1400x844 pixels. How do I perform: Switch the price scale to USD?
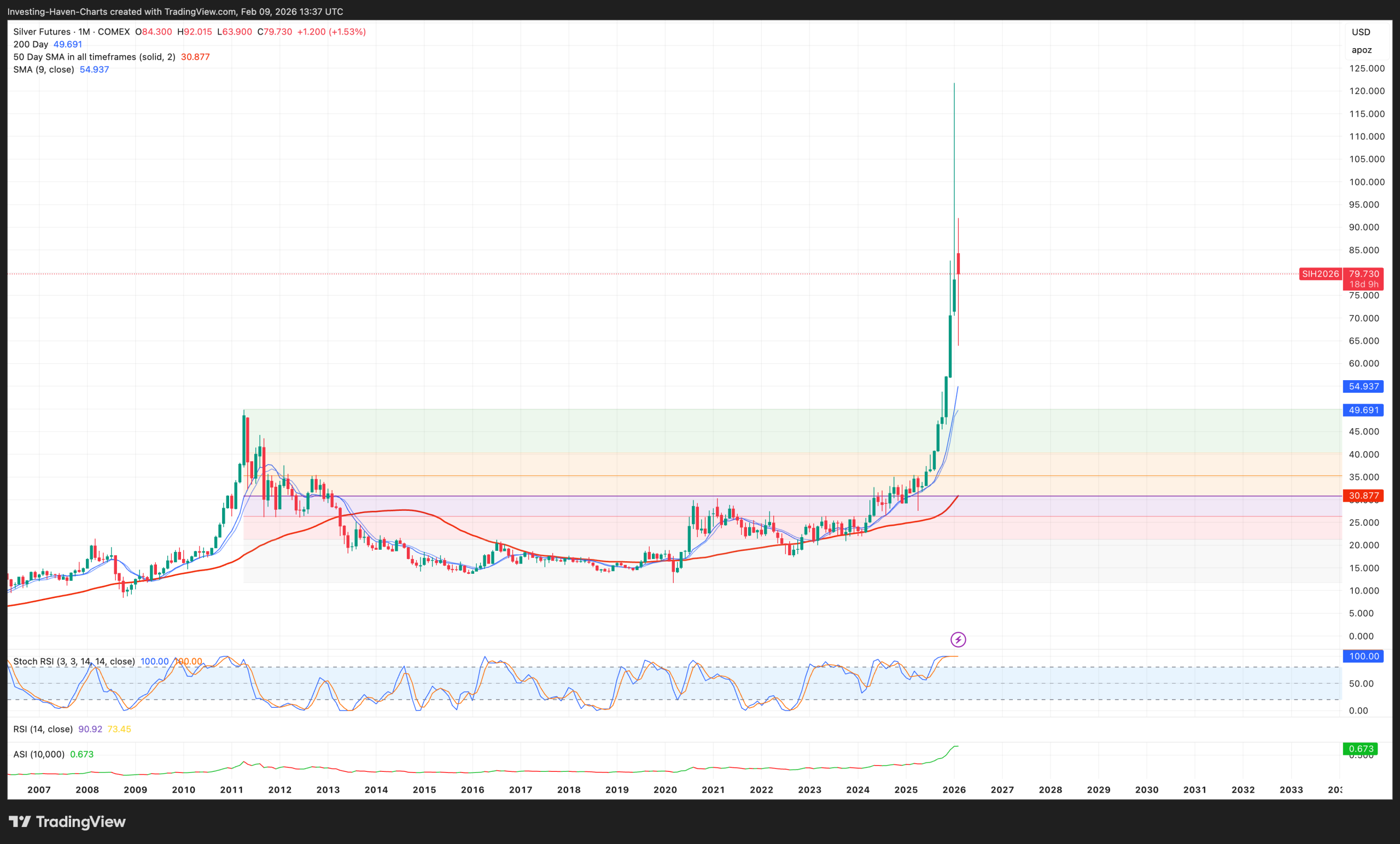[1361, 32]
